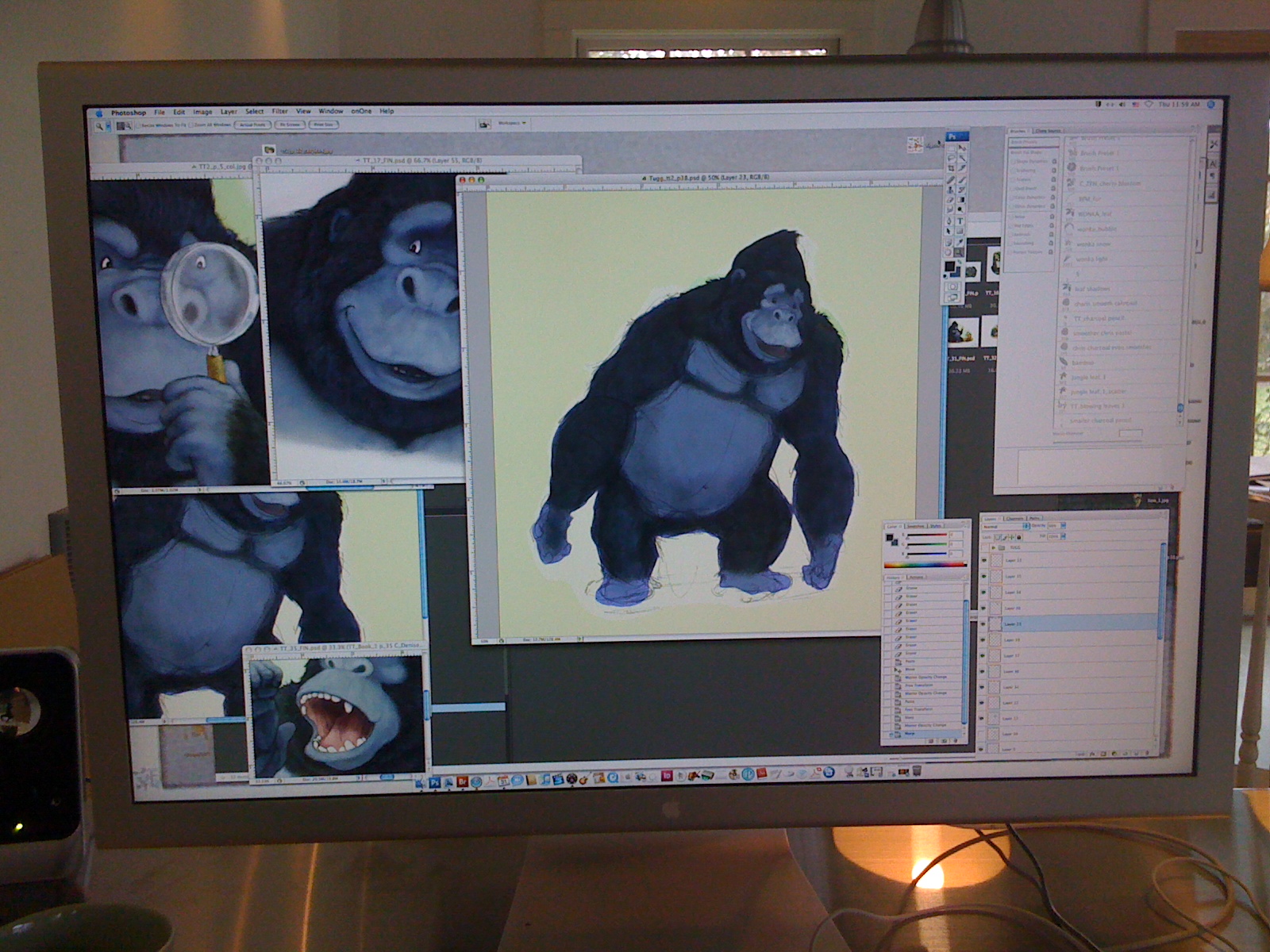Viewport: 1270px width, 952px height.
Task: Select the Eyedropper tool
Action: 961,241
